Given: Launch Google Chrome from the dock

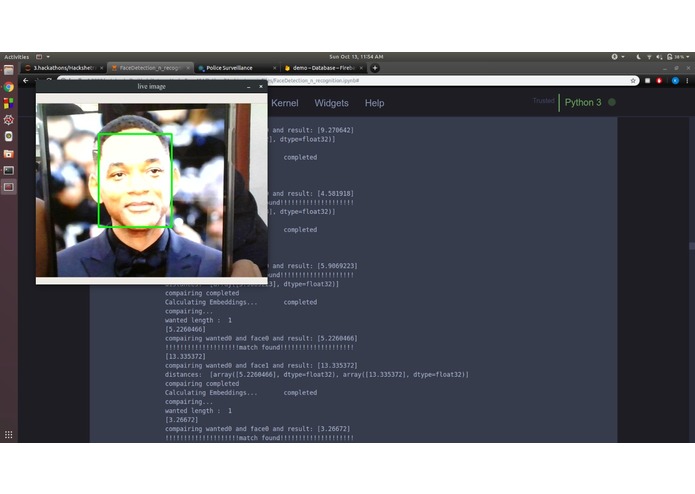Looking at the screenshot, I should 8,87.
